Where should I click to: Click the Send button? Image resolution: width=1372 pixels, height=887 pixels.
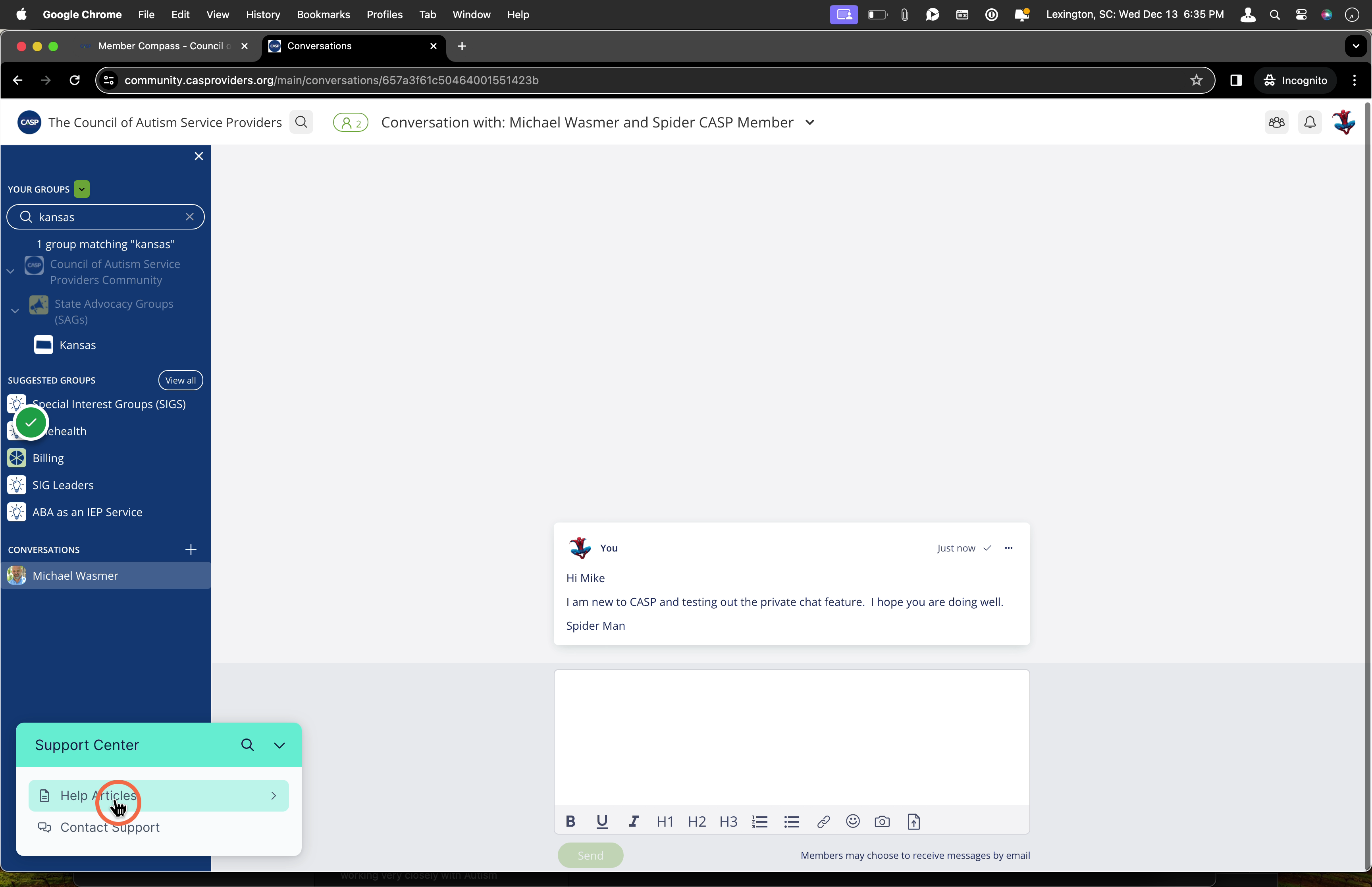coord(590,855)
